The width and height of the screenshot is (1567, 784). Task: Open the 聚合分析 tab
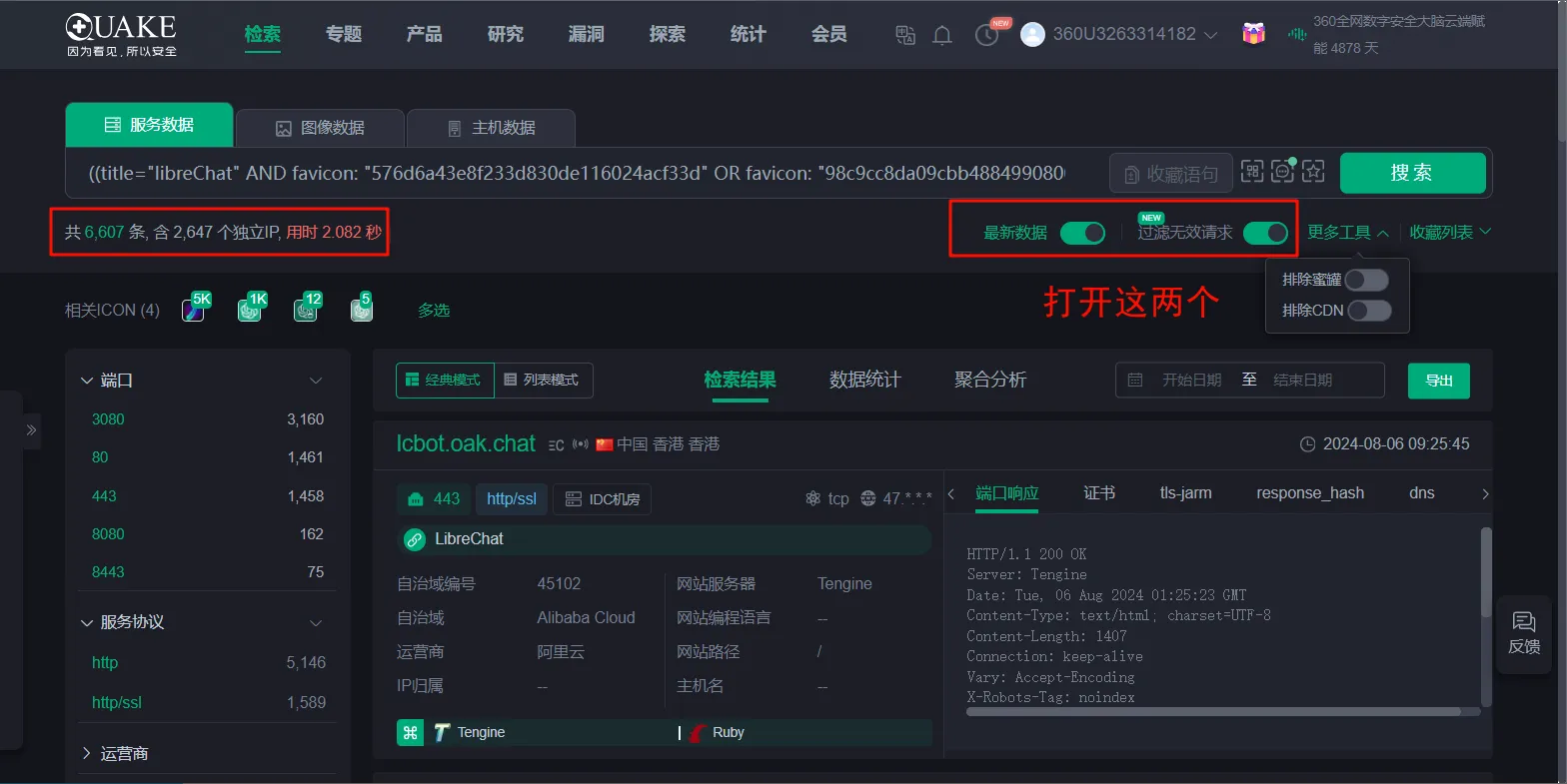tap(990, 380)
